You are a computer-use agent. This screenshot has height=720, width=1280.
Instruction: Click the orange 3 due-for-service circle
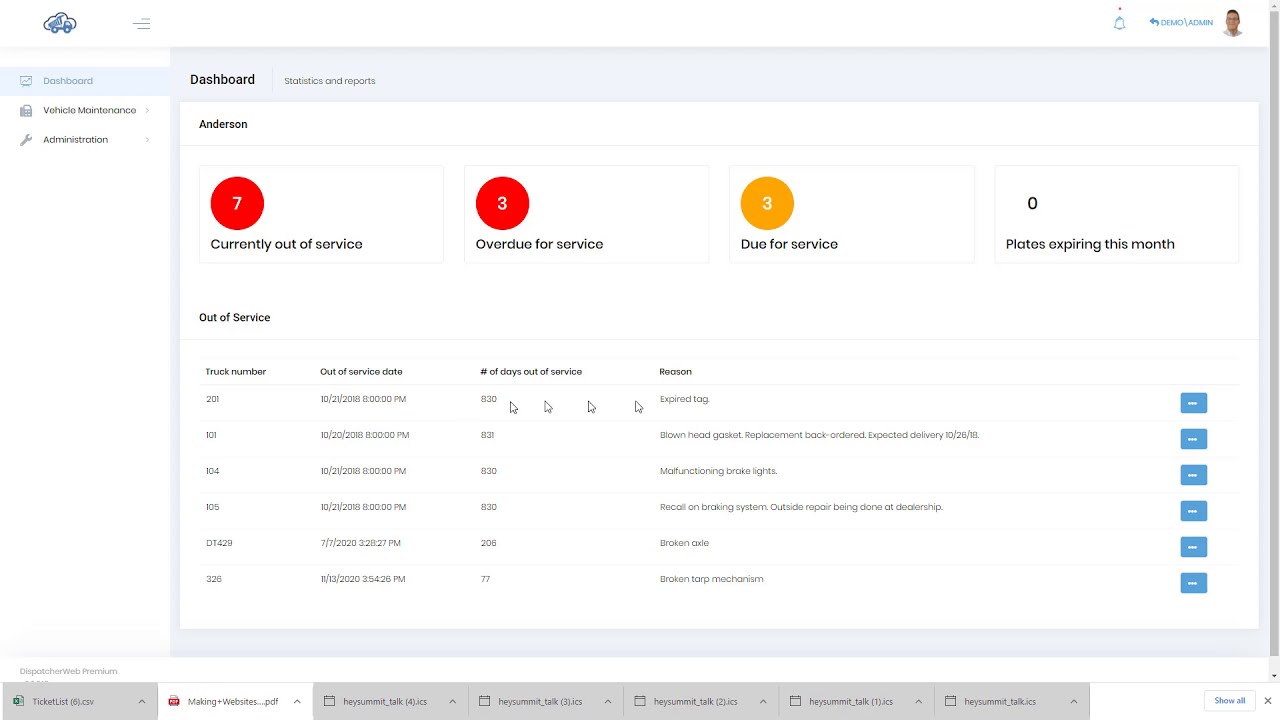tap(767, 203)
